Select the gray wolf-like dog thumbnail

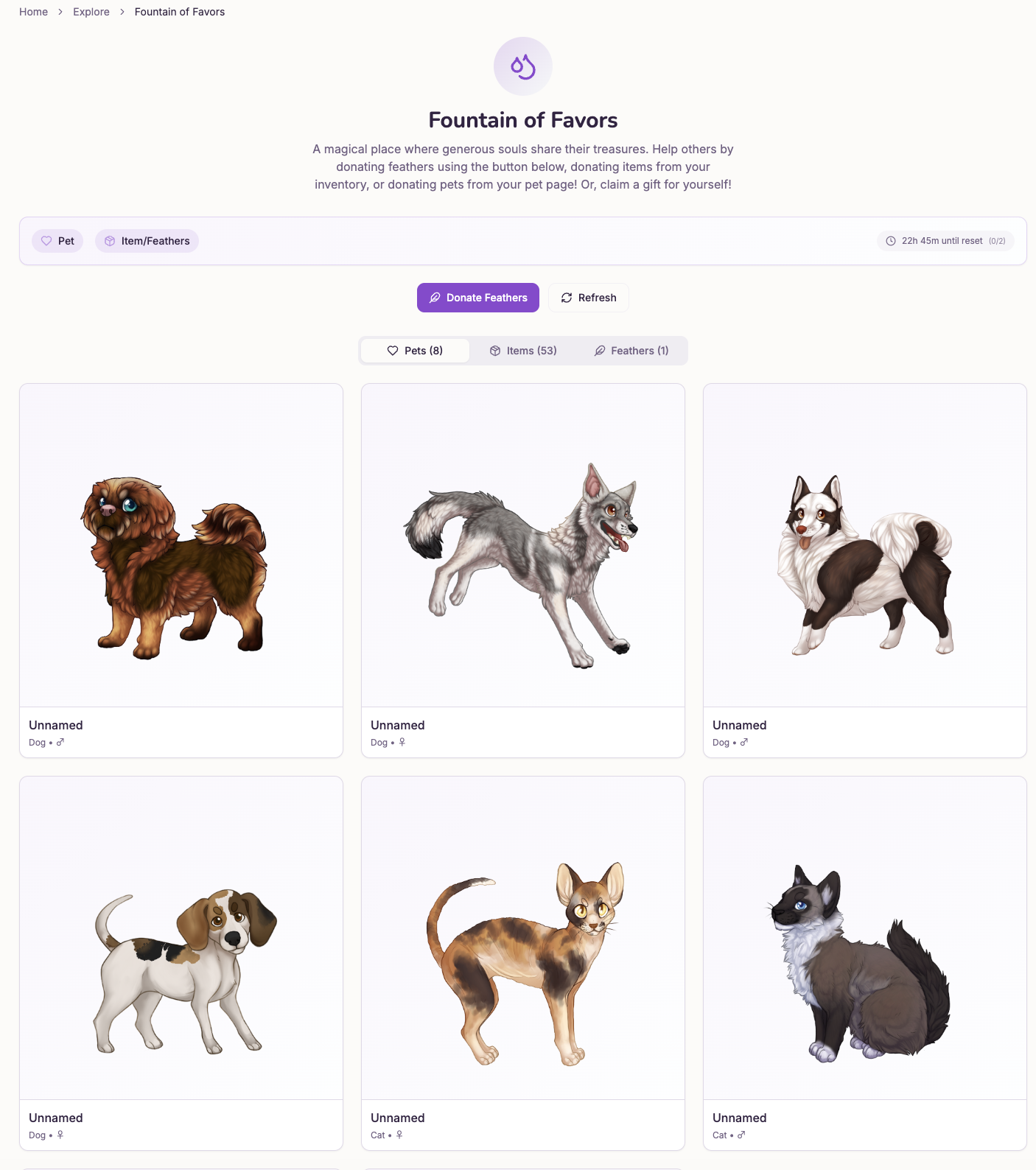click(x=523, y=545)
